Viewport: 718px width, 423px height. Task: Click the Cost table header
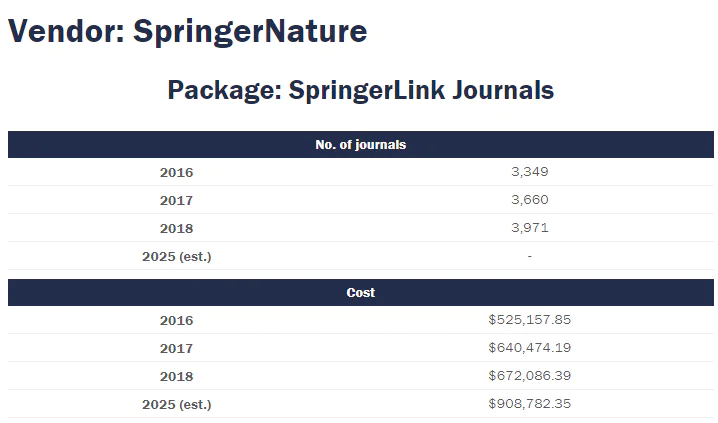360,293
